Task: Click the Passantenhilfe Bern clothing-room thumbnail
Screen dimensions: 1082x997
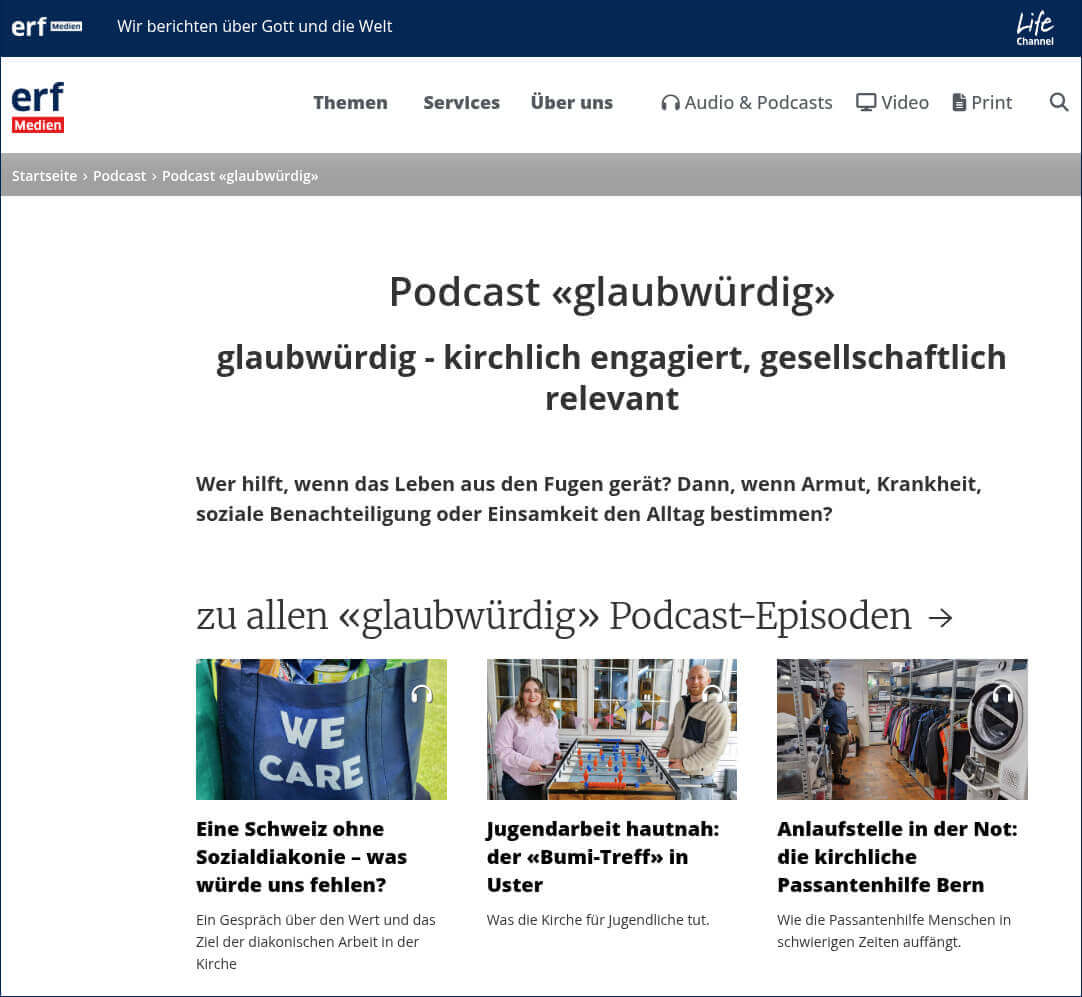Action: point(901,729)
